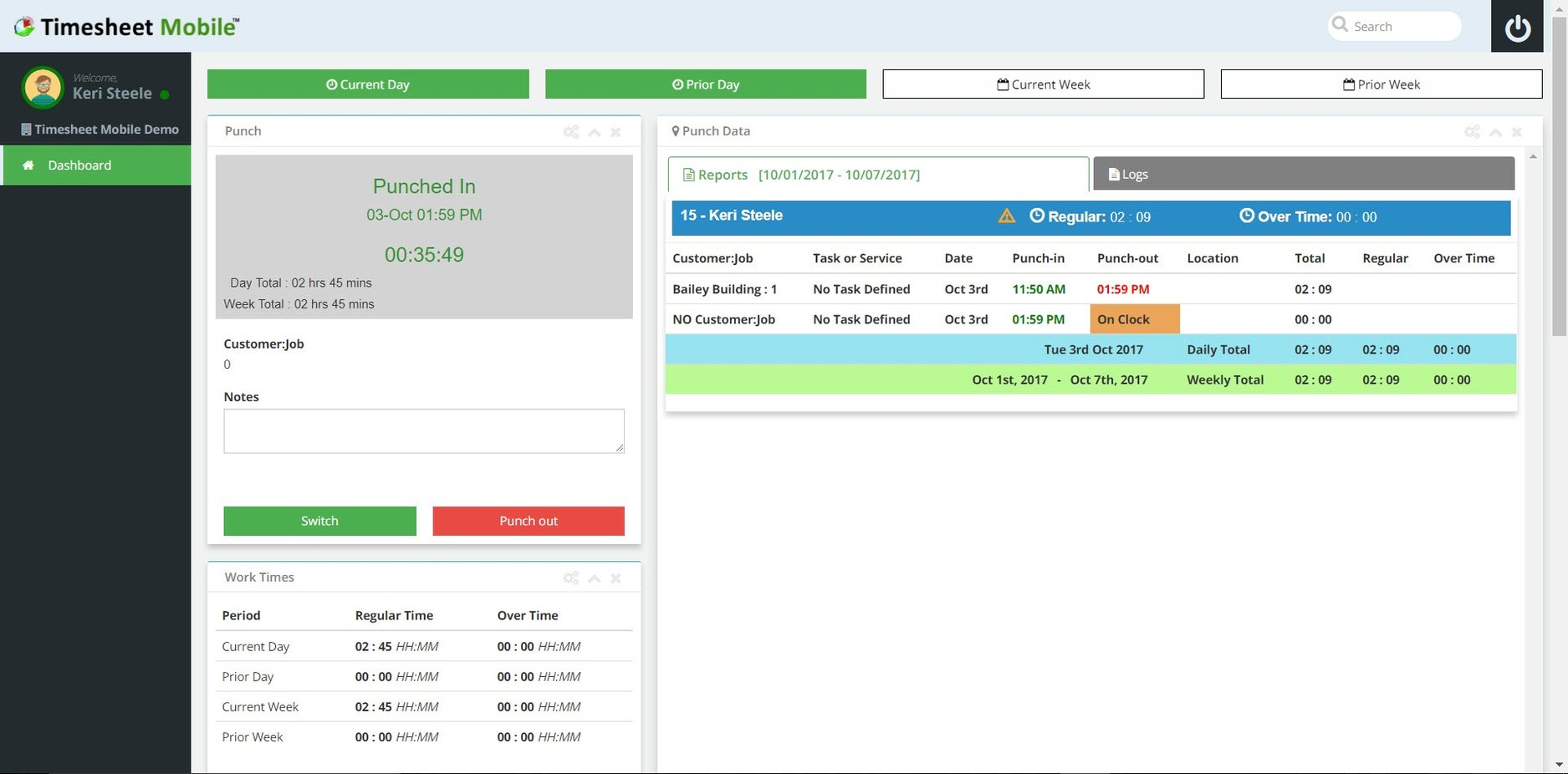The width and height of the screenshot is (1568, 774).
Task: Close the Punch panel with X
Action: coord(615,132)
